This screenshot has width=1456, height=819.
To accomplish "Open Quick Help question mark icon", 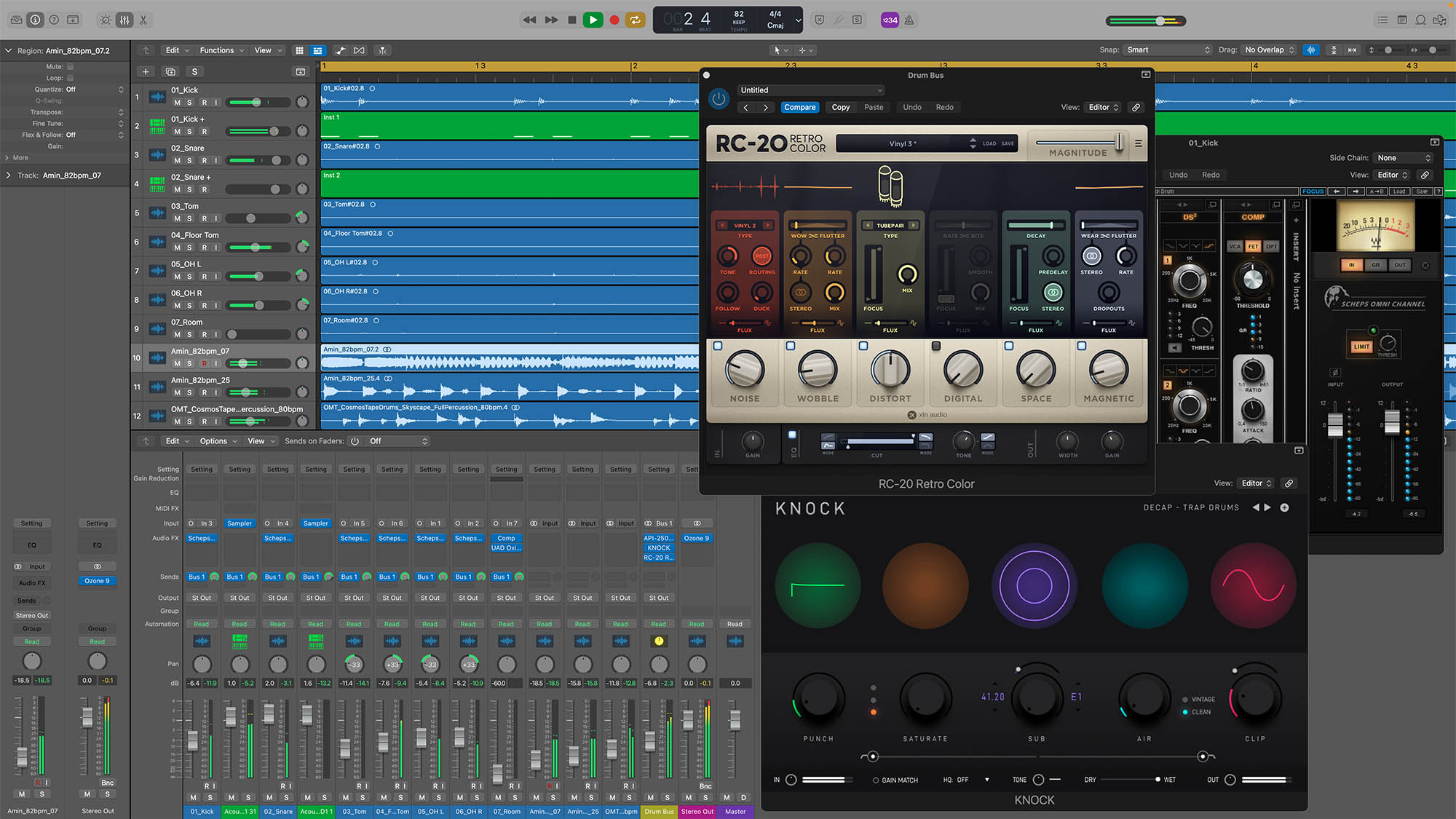I will [x=54, y=20].
